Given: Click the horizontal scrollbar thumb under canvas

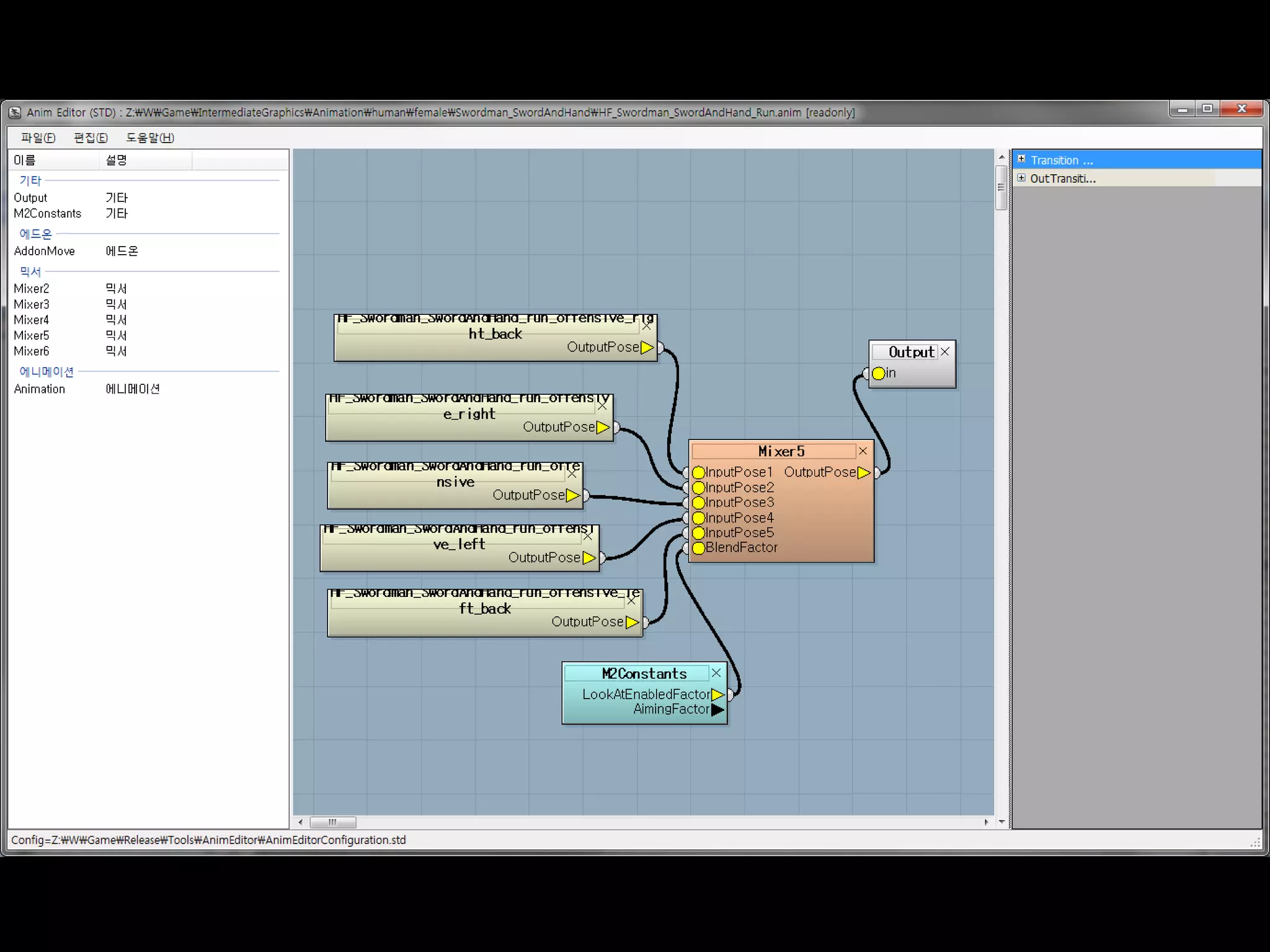Looking at the screenshot, I should [x=333, y=822].
